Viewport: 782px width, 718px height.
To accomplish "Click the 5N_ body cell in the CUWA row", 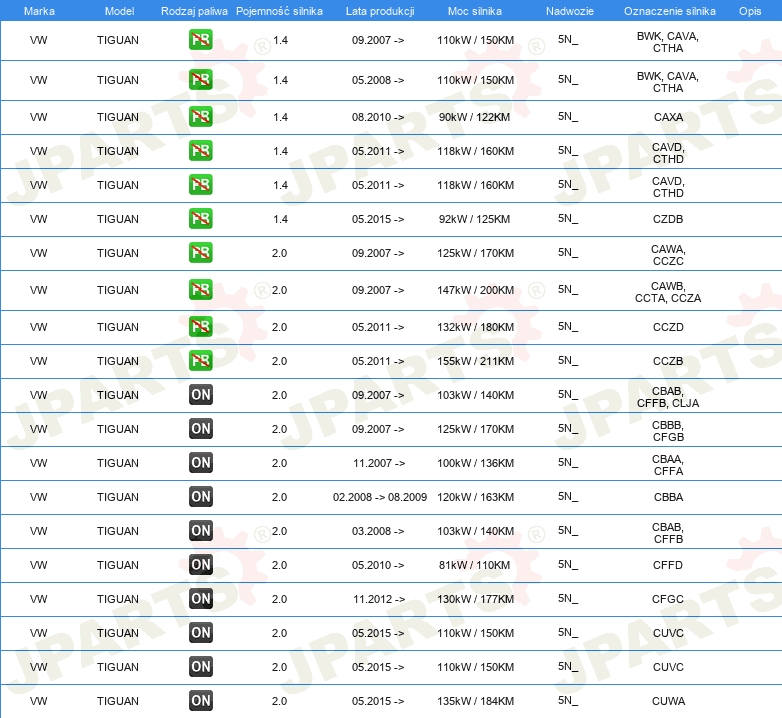I will coord(568,701).
